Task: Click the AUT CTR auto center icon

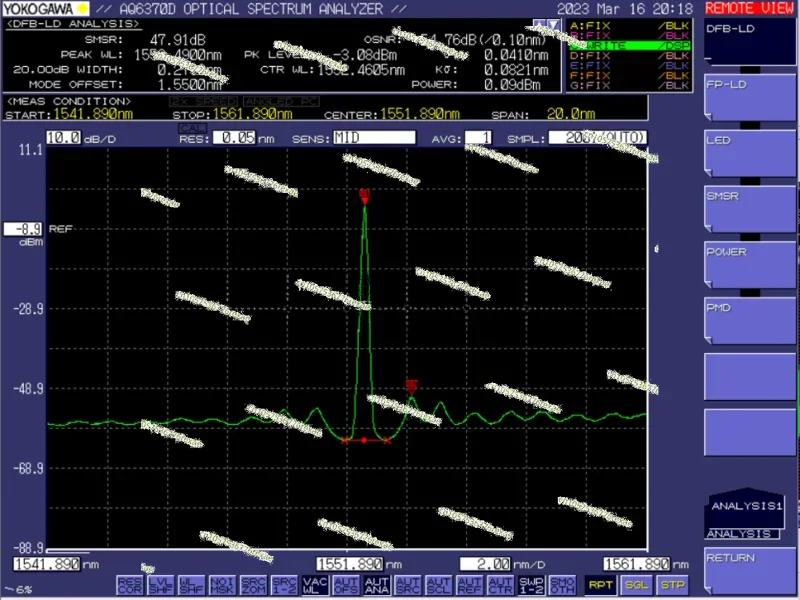Action: [x=501, y=585]
